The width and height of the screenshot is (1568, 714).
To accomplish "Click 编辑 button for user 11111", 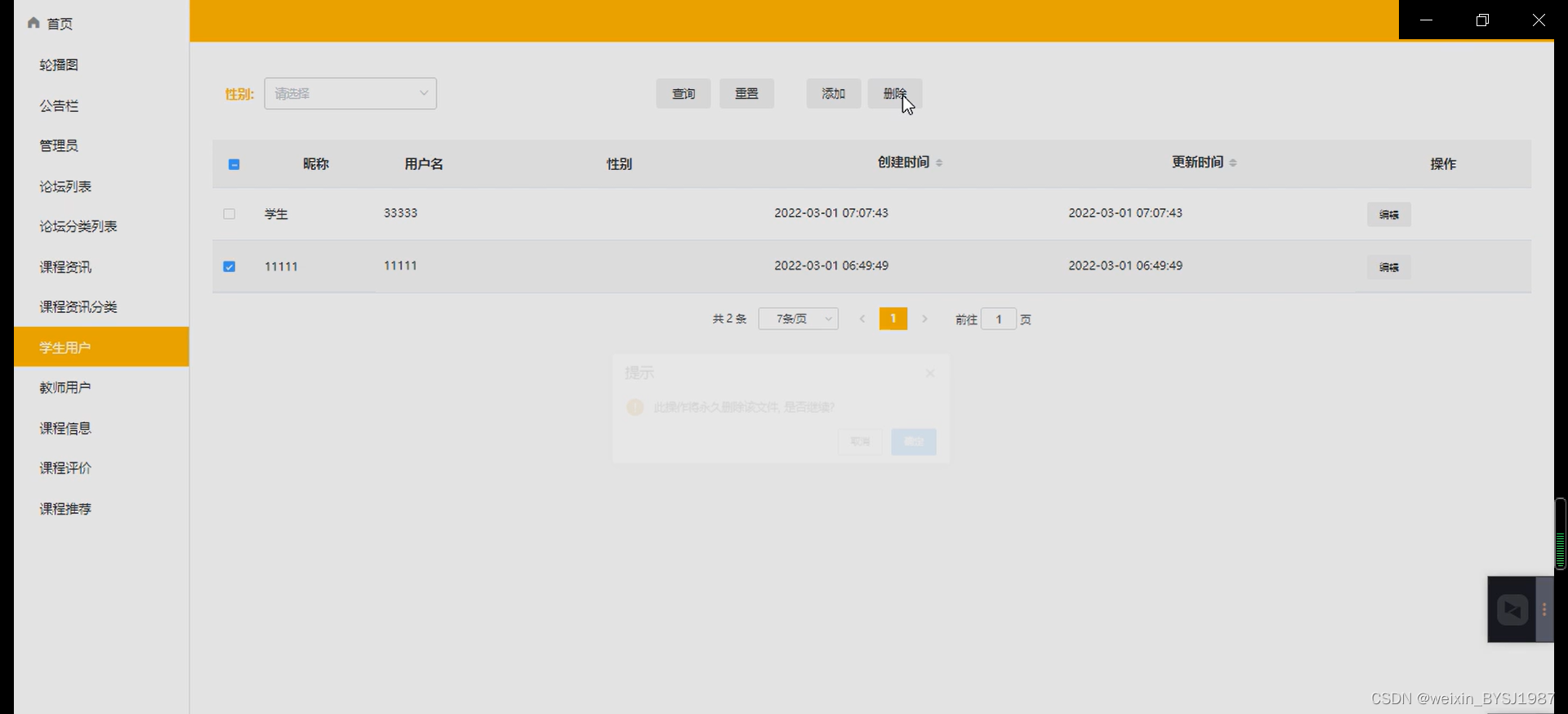I will [x=1389, y=267].
